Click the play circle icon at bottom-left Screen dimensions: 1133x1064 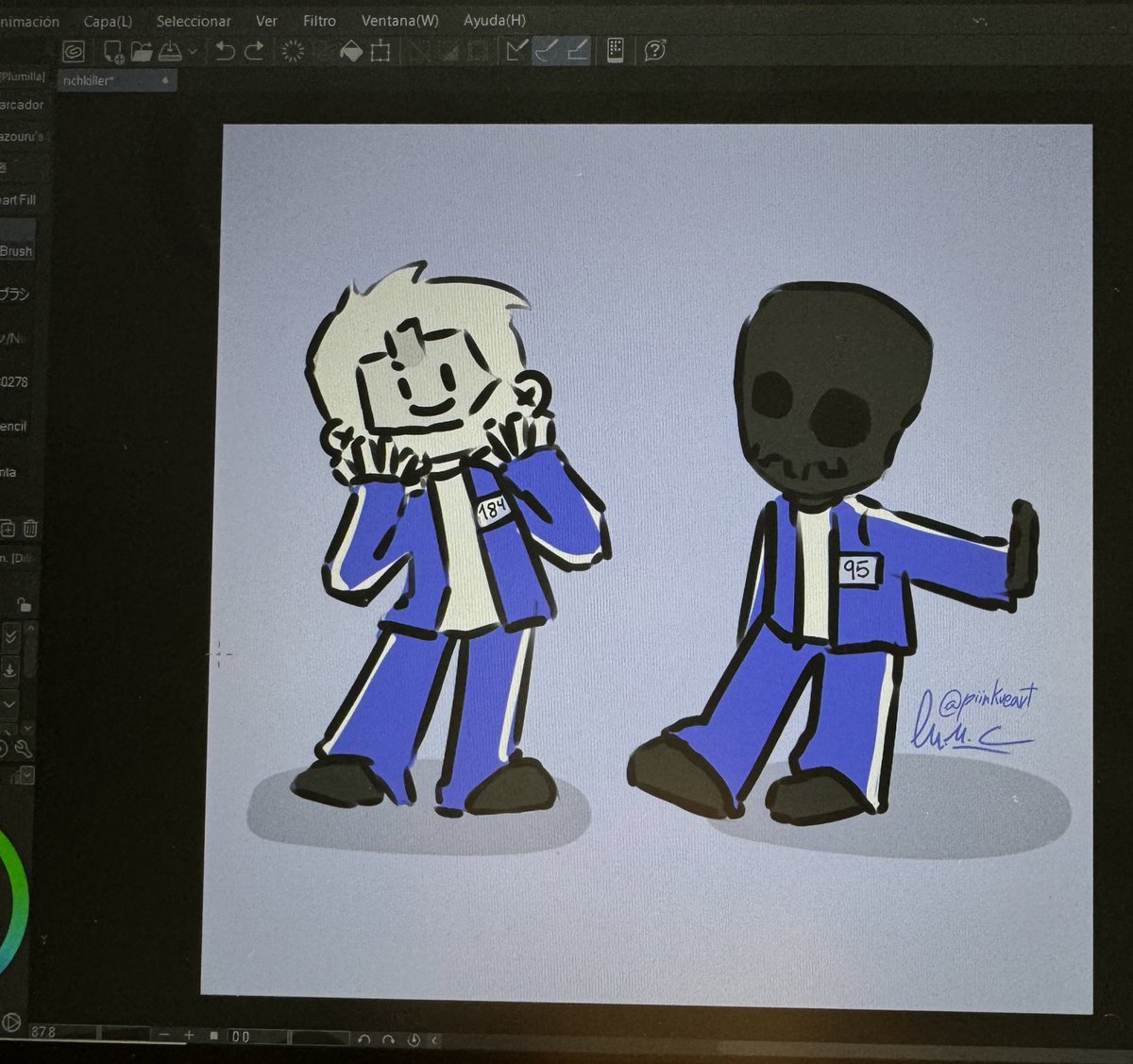point(11,1022)
